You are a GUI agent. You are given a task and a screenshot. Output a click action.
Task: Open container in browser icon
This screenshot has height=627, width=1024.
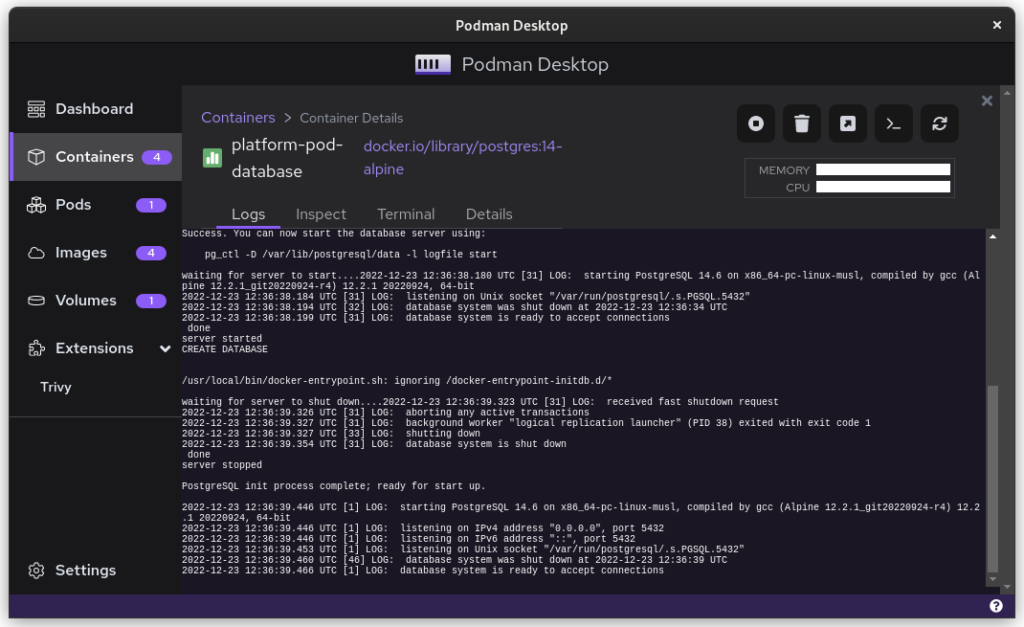click(x=847, y=124)
